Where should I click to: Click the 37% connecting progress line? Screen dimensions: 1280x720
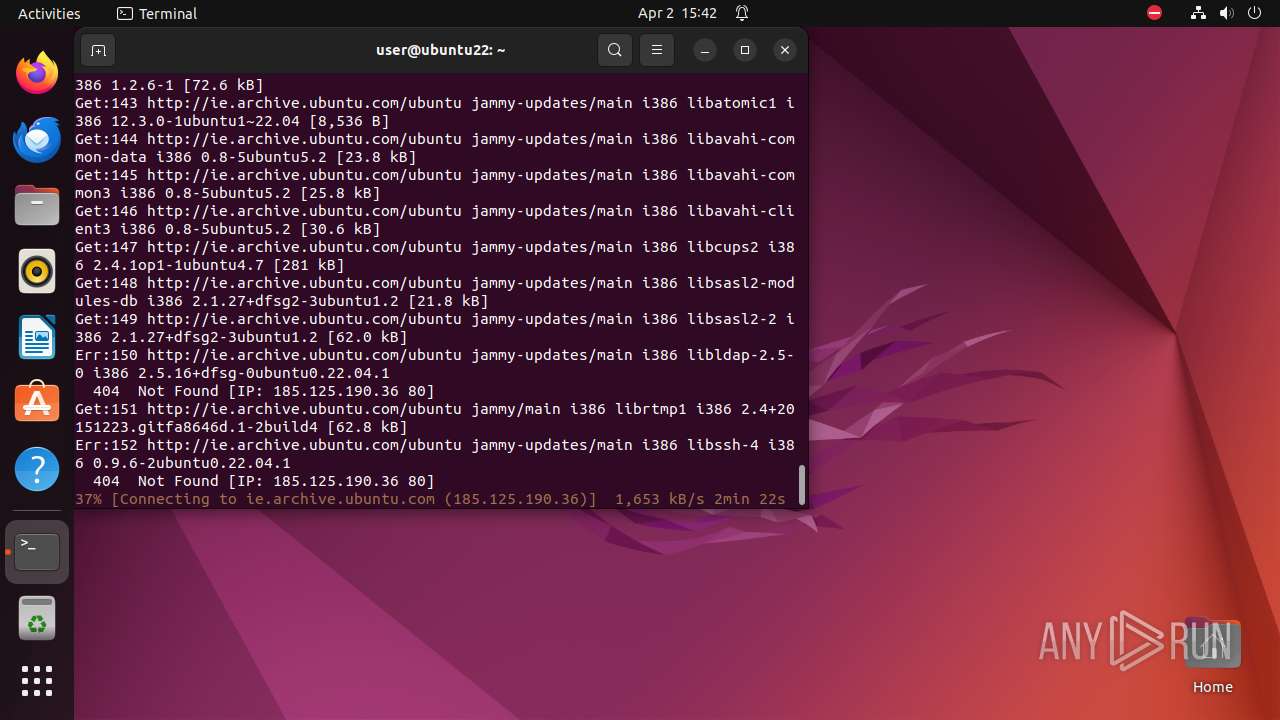point(430,499)
